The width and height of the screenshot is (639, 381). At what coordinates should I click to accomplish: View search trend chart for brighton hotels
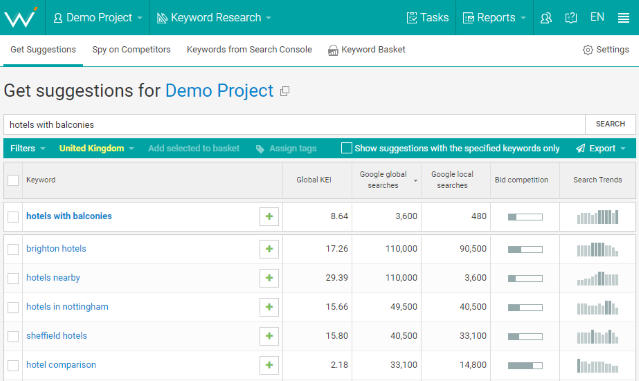597,249
